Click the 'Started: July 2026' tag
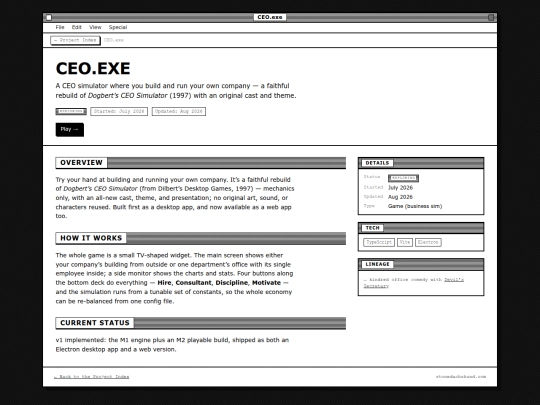The height and width of the screenshot is (405, 540). 119,111
